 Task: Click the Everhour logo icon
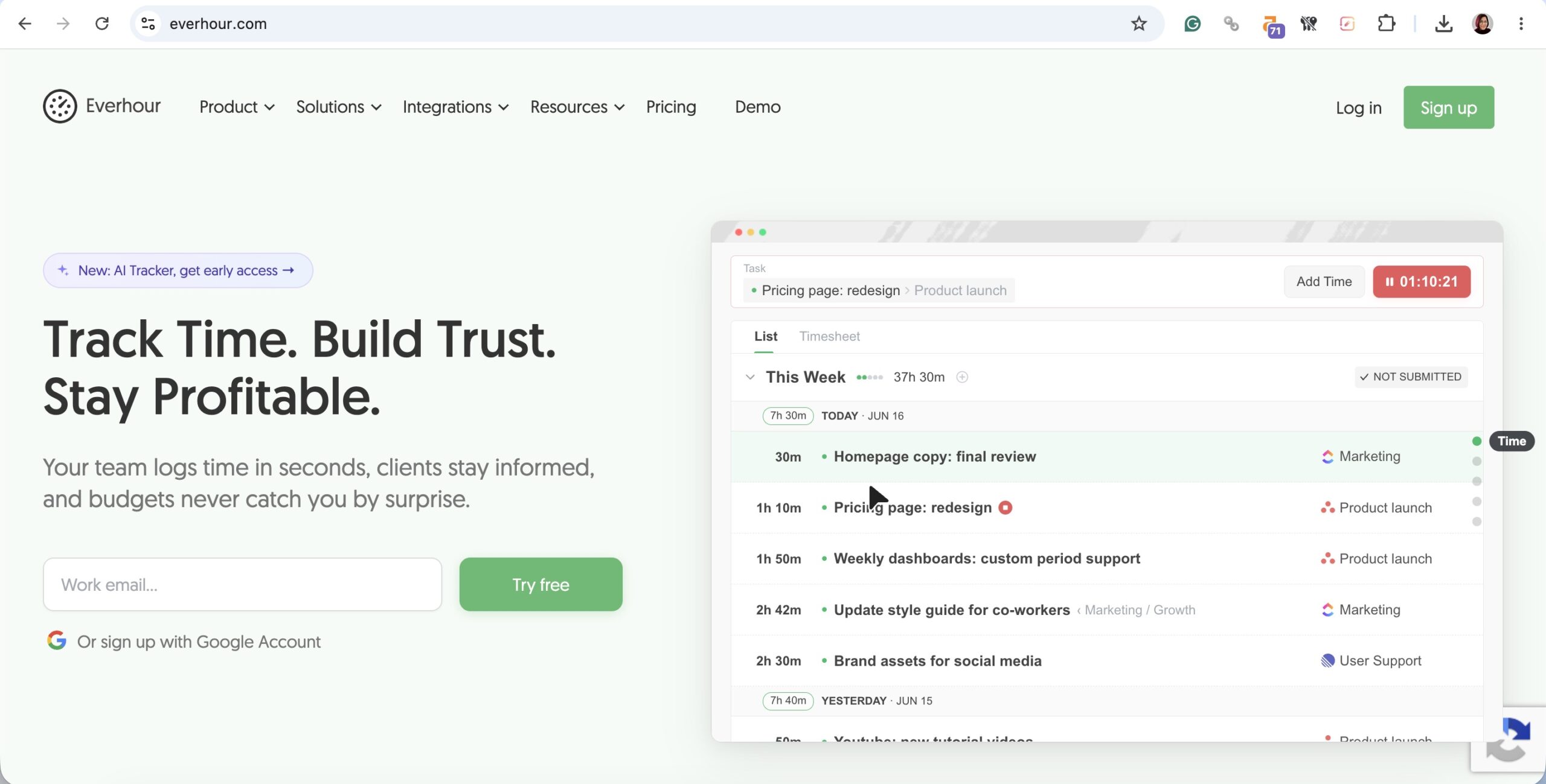pyautogui.click(x=60, y=106)
